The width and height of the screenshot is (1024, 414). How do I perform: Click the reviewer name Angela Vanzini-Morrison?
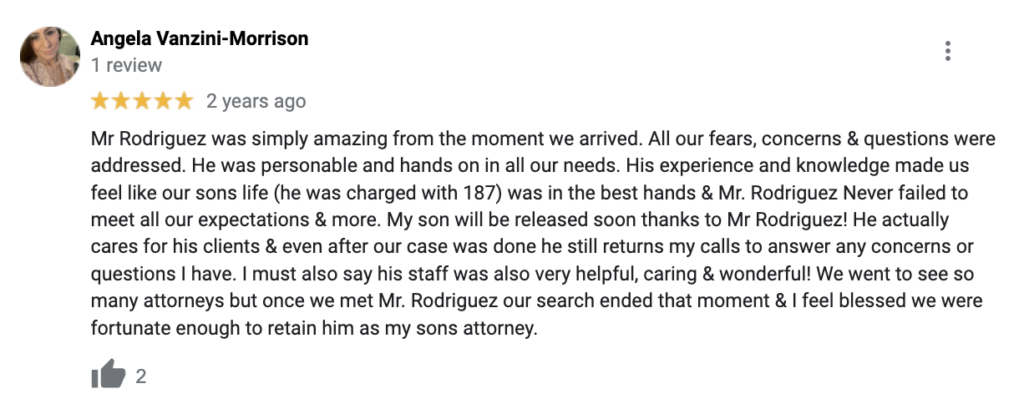coord(199,39)
